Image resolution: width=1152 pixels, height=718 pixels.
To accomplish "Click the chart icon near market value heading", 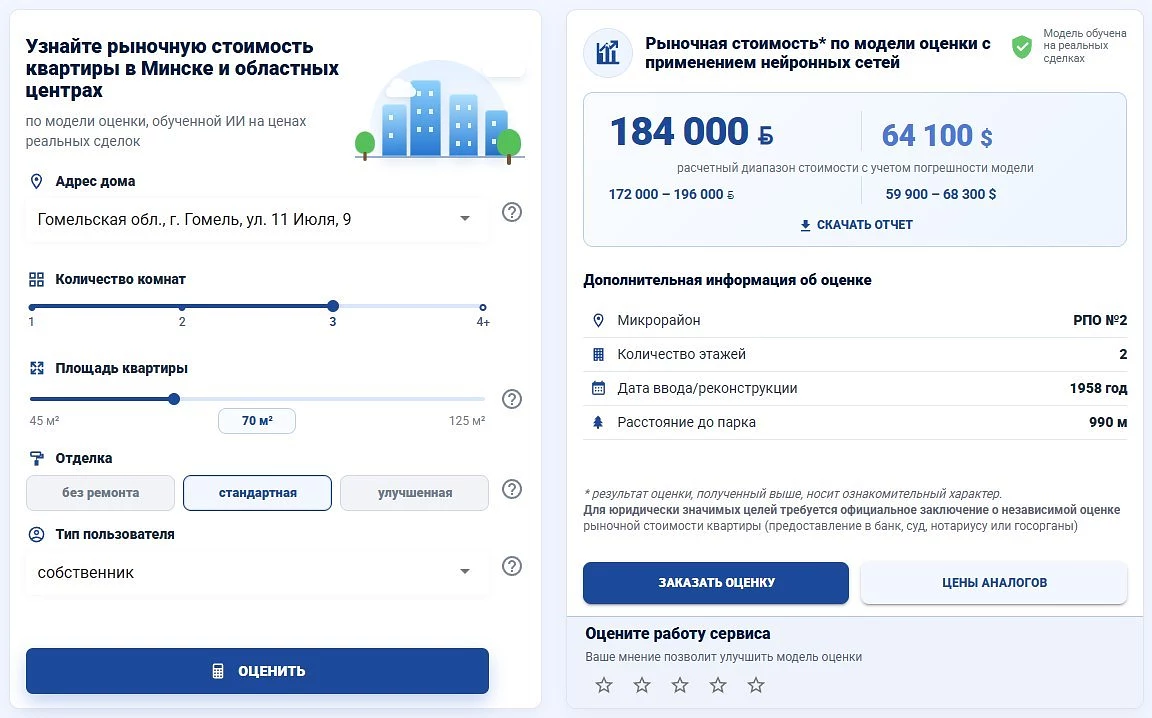I will pos(608,53).
